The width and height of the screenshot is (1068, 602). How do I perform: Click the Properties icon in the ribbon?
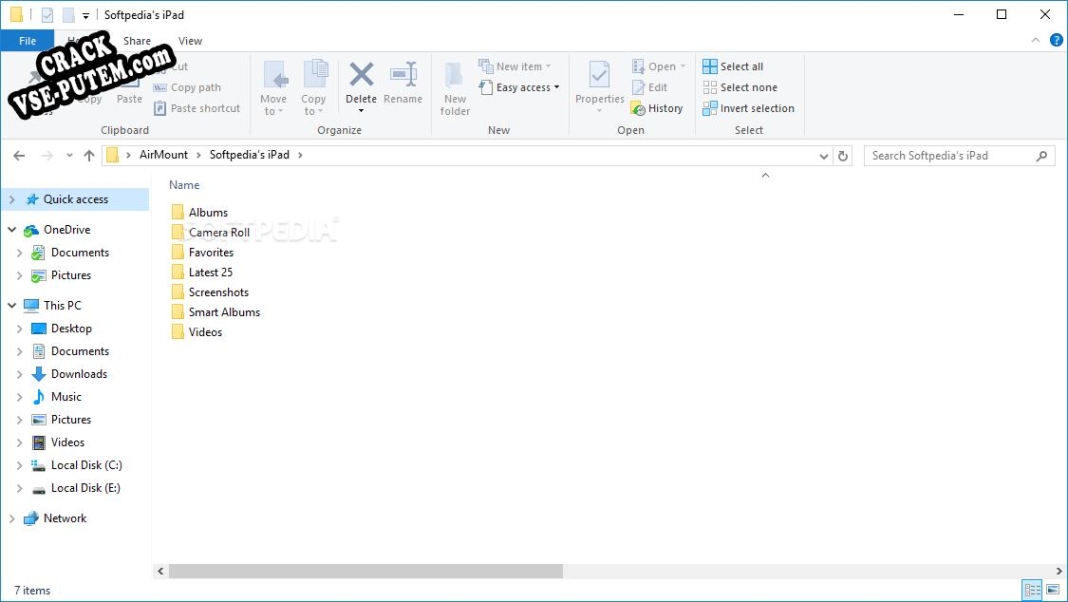599,76
